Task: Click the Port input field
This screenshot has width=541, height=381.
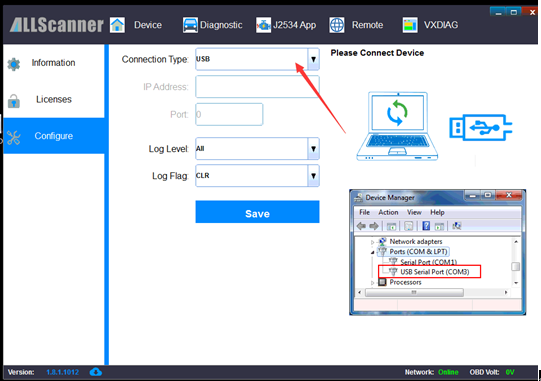Action: pyautogui.click(x=229, y=114)
